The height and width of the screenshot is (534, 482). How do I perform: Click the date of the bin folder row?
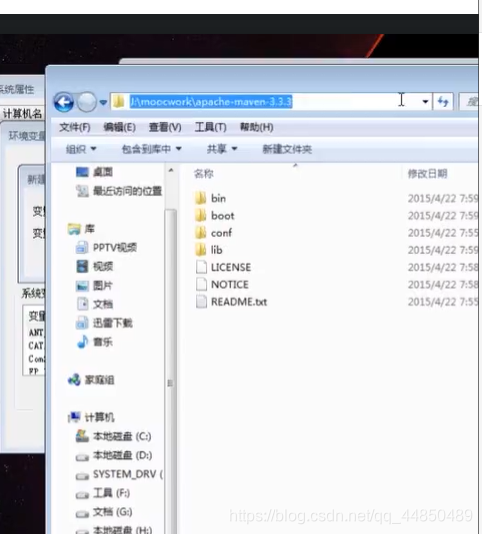coord(443,198)
